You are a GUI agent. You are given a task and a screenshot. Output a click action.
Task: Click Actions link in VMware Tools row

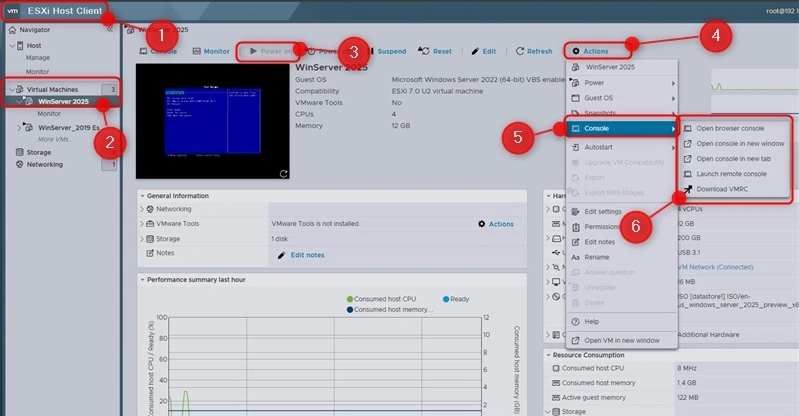click(496, 224)
